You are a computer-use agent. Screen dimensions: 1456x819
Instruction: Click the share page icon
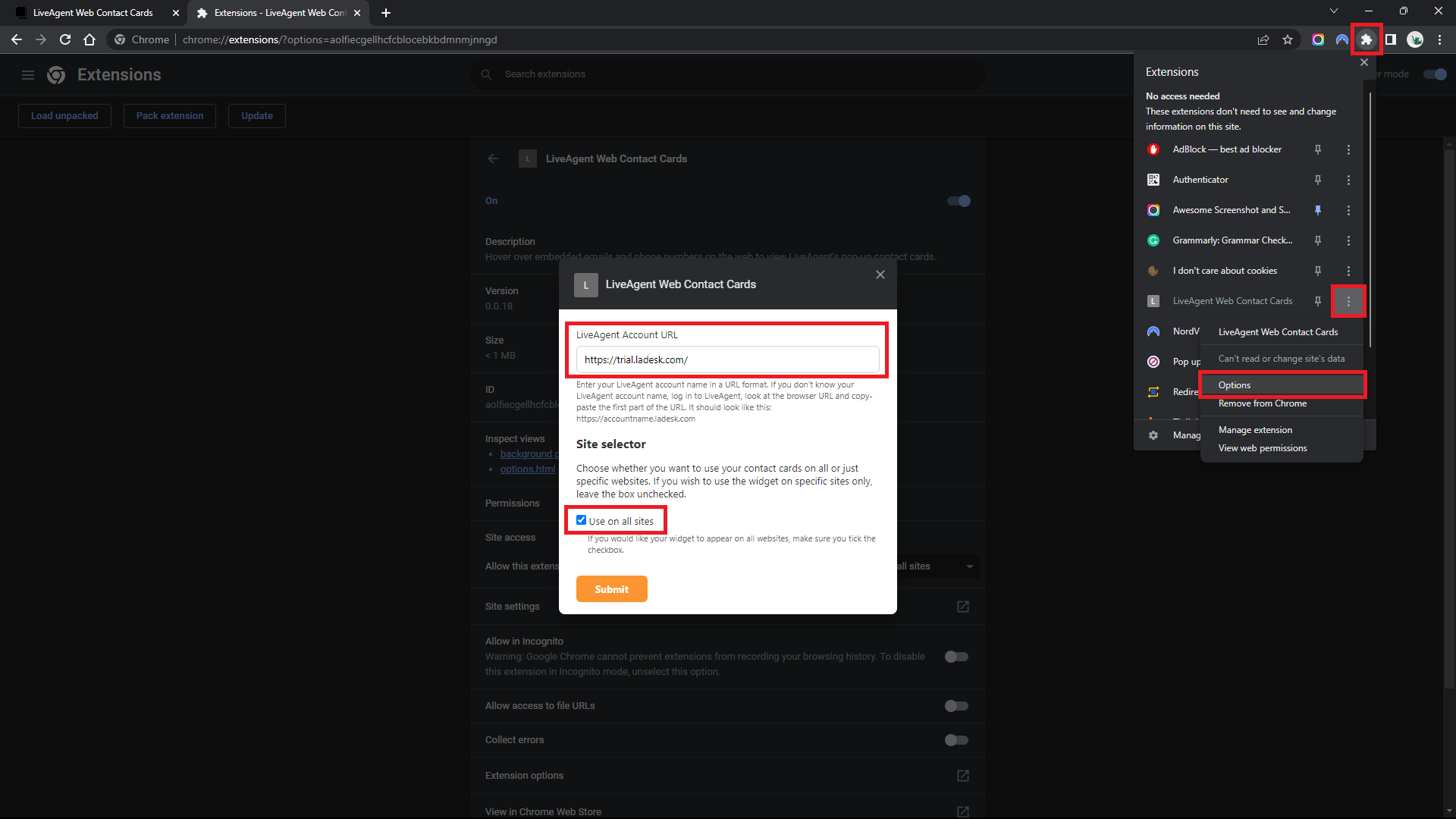[x=1263, y=39]
